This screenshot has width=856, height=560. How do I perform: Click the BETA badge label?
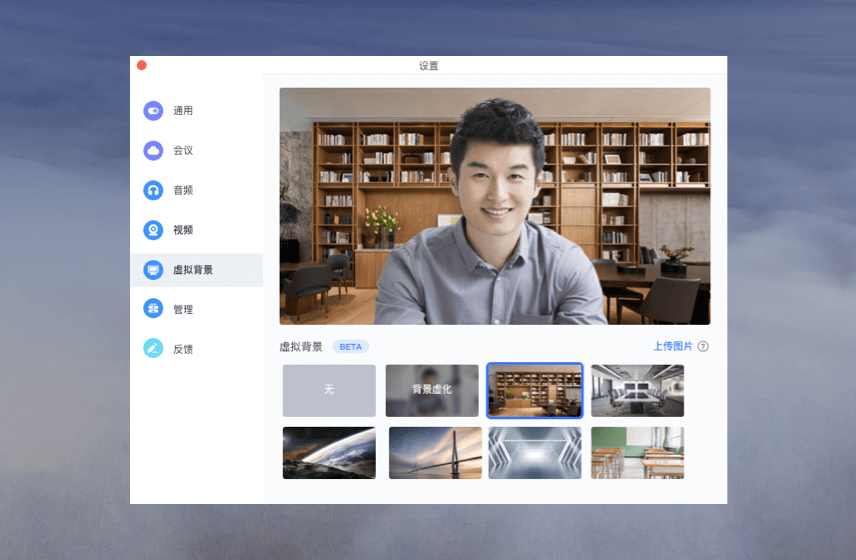(350, 347)
